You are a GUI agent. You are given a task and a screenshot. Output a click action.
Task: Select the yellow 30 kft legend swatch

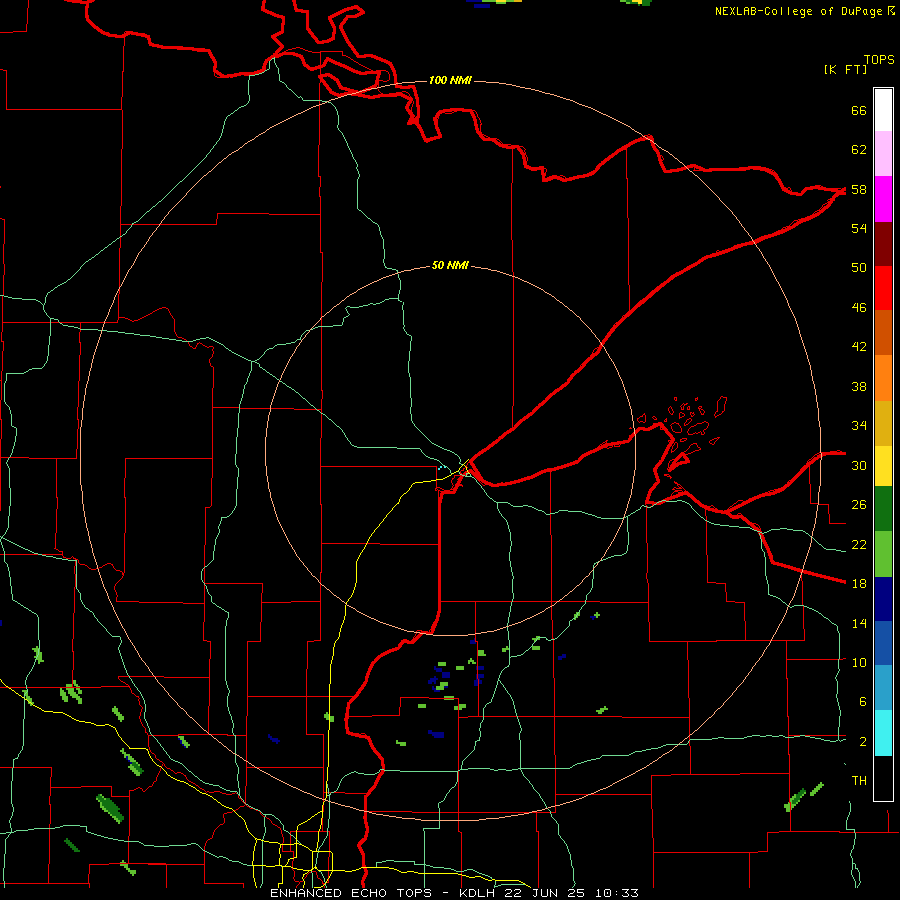click(x=883, y=465)
